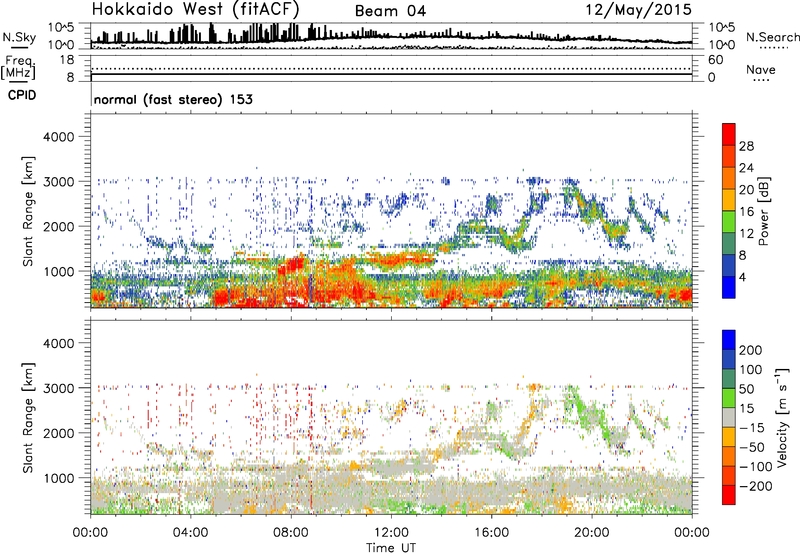Click the Velocity [m s-1] colorbar title
The width and height of the screenshot is (800, 554).
tap(782, 417)
